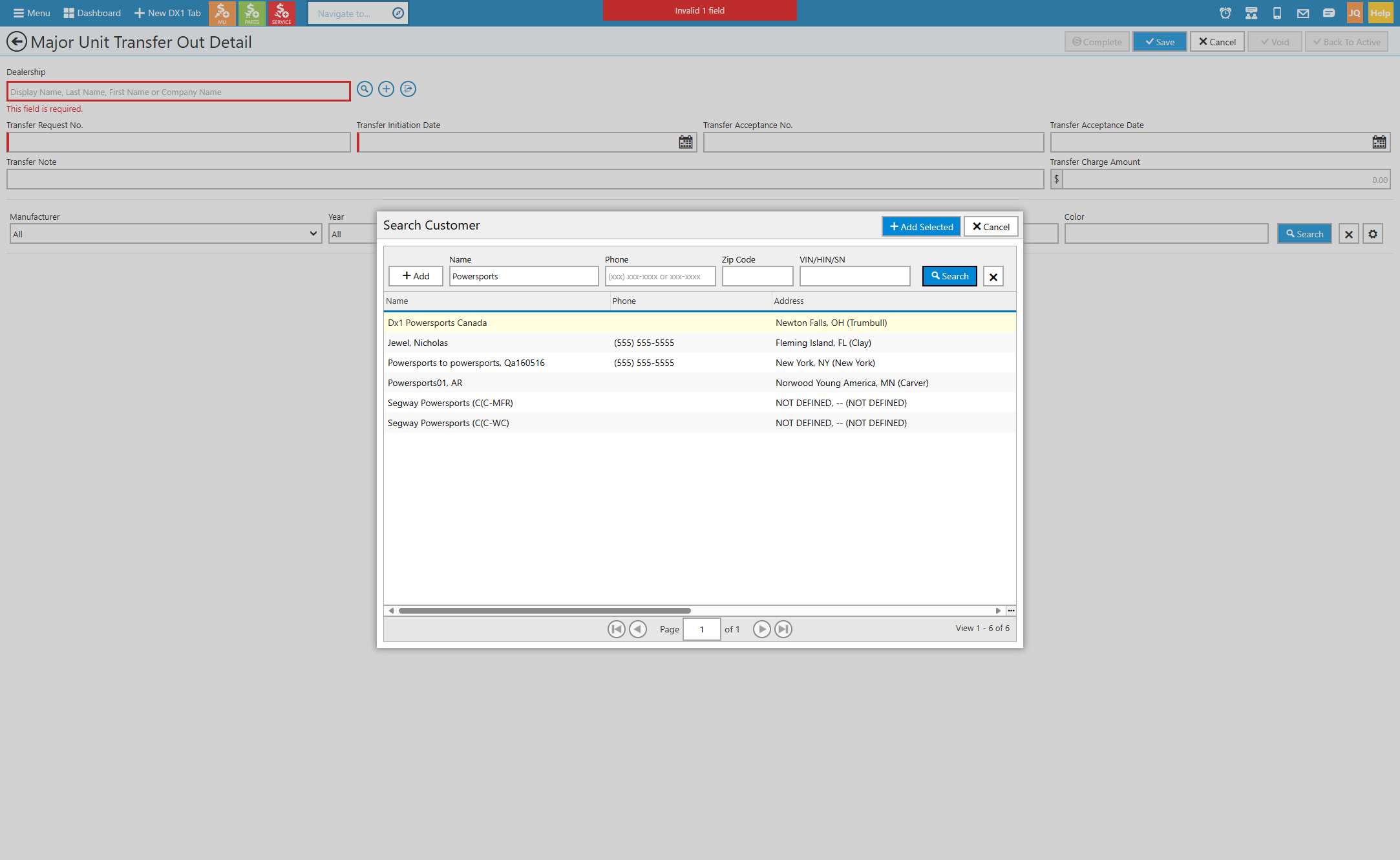The image size is (1400, 860).
Task: Open the main Menu
Action: 32,13
